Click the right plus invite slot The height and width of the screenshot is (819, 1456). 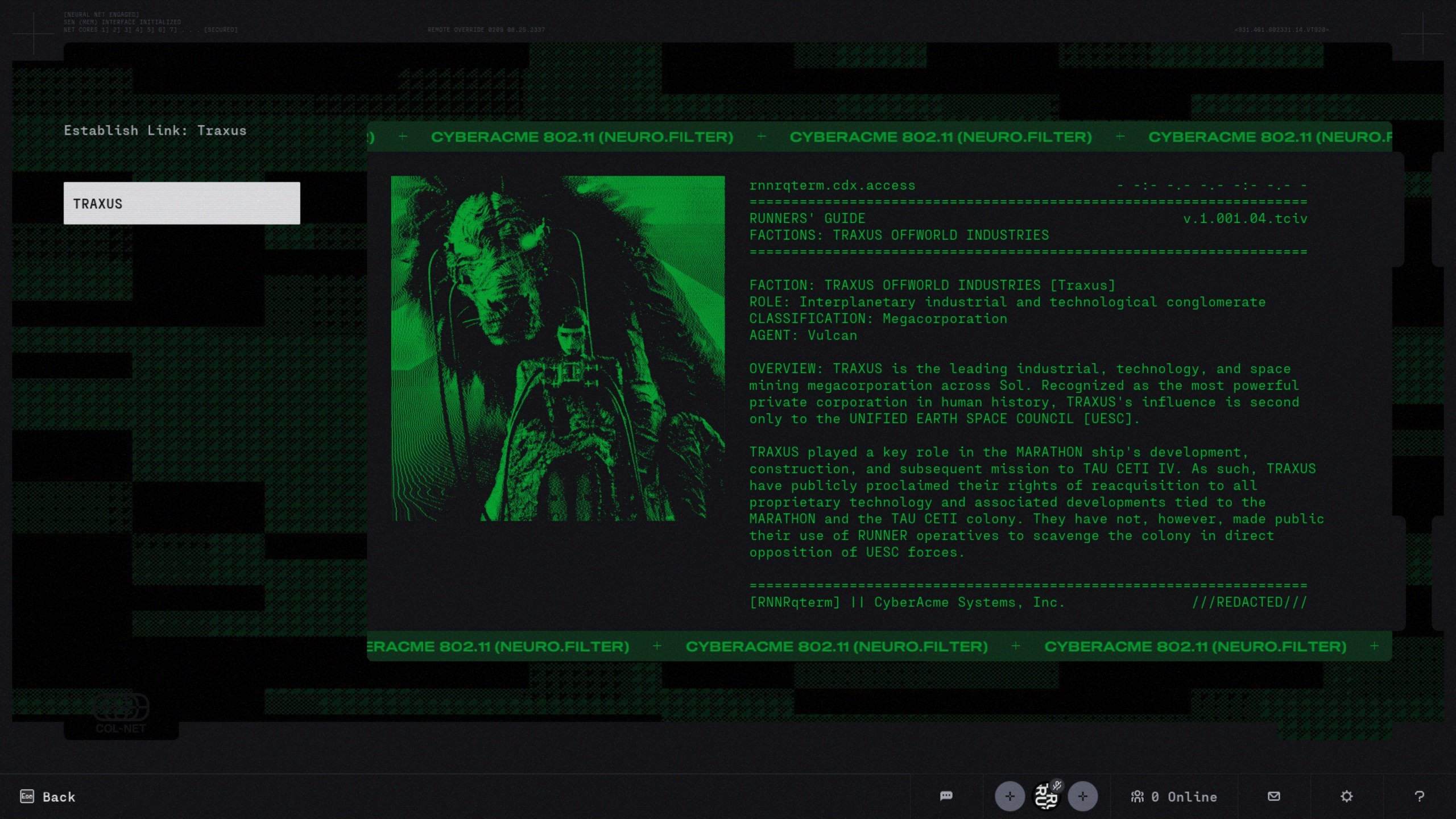coord(1082,796)
